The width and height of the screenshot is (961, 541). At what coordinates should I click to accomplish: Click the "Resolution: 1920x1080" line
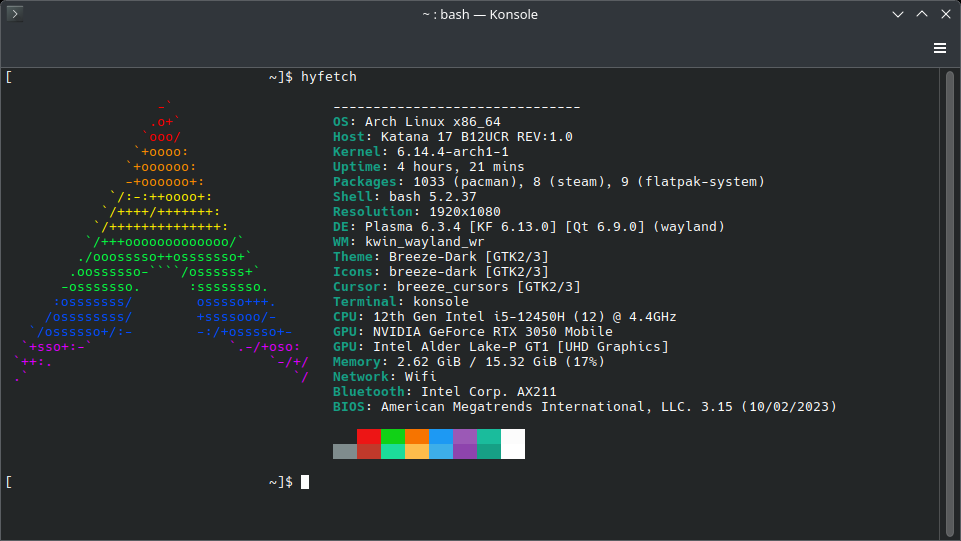click(x=417, y=212)
